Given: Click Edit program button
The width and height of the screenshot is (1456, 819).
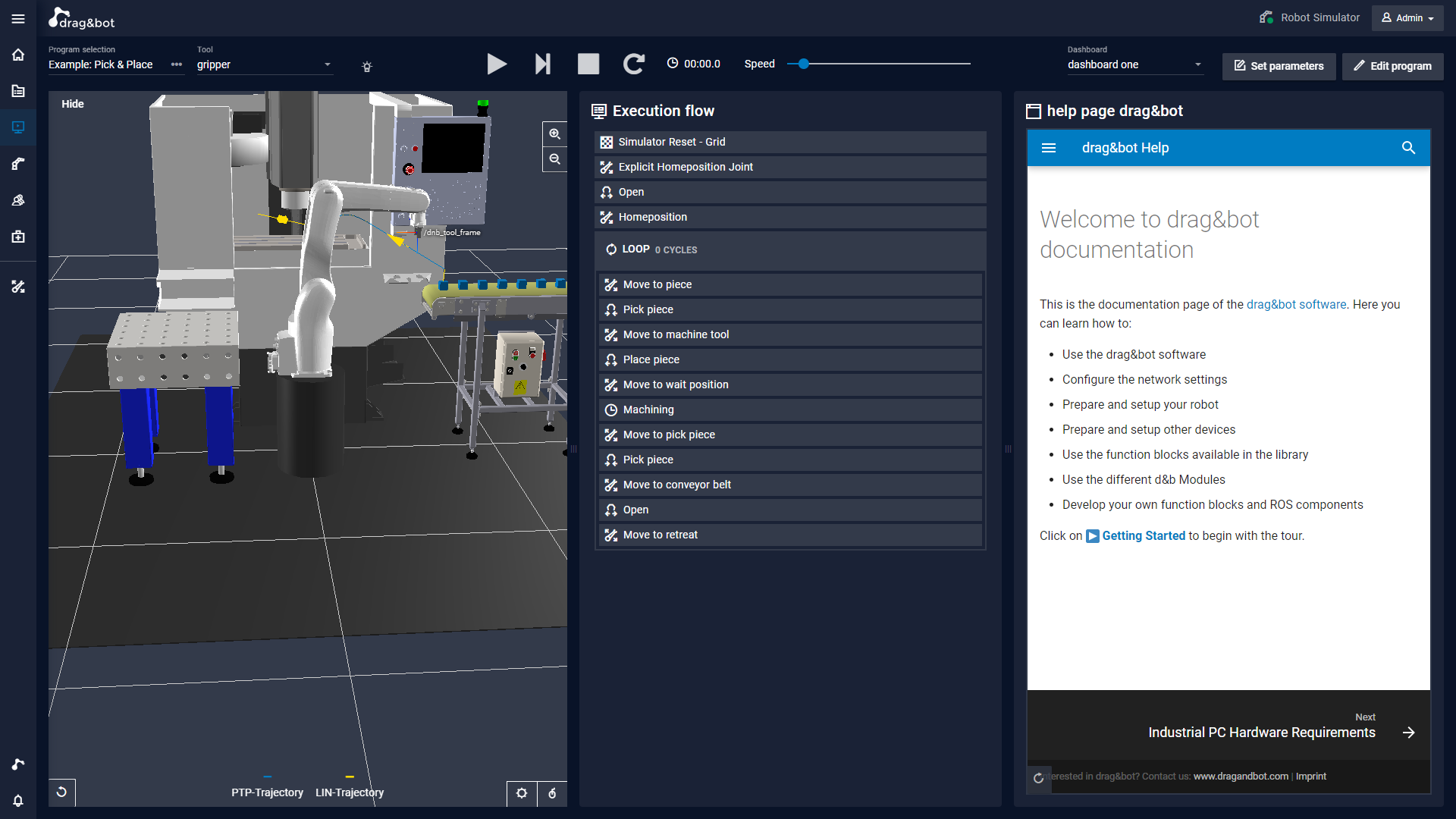Looking at the screenshot, I should tap(1392, 66).
